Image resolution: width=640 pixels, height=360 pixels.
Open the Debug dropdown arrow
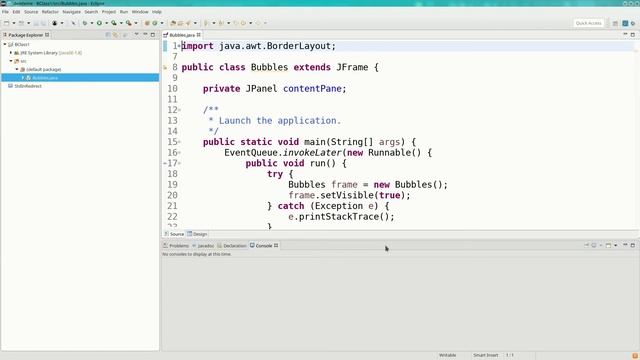pos(92,23)
